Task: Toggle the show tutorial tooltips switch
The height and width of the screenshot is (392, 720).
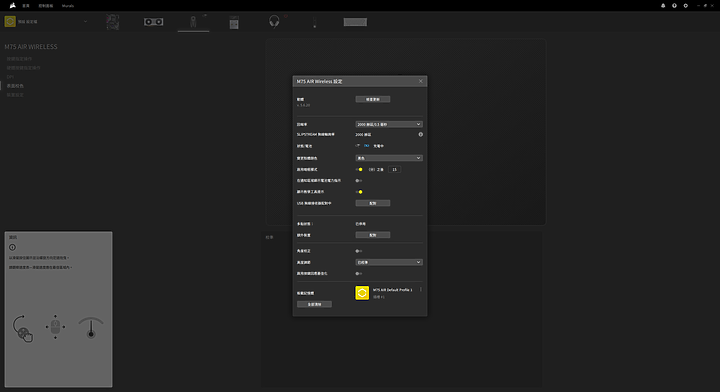Action: pyautogui.click(x=359, y=192)
